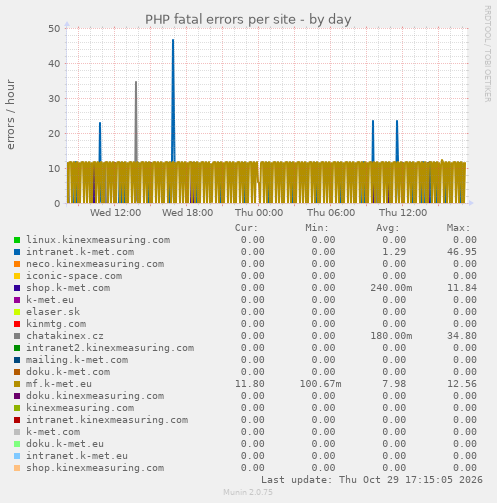Click the 11.80 current value
Screen dimensions: 497x503
pyautogui.click(x=250, y=384)
